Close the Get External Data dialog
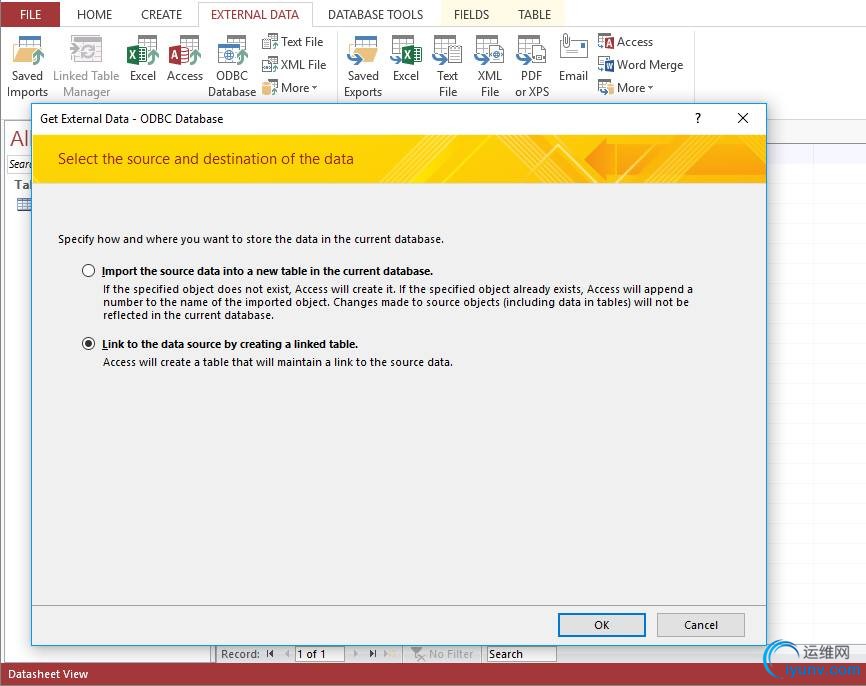866x686 pixels. pyautogui.click(x=743, y=118)
